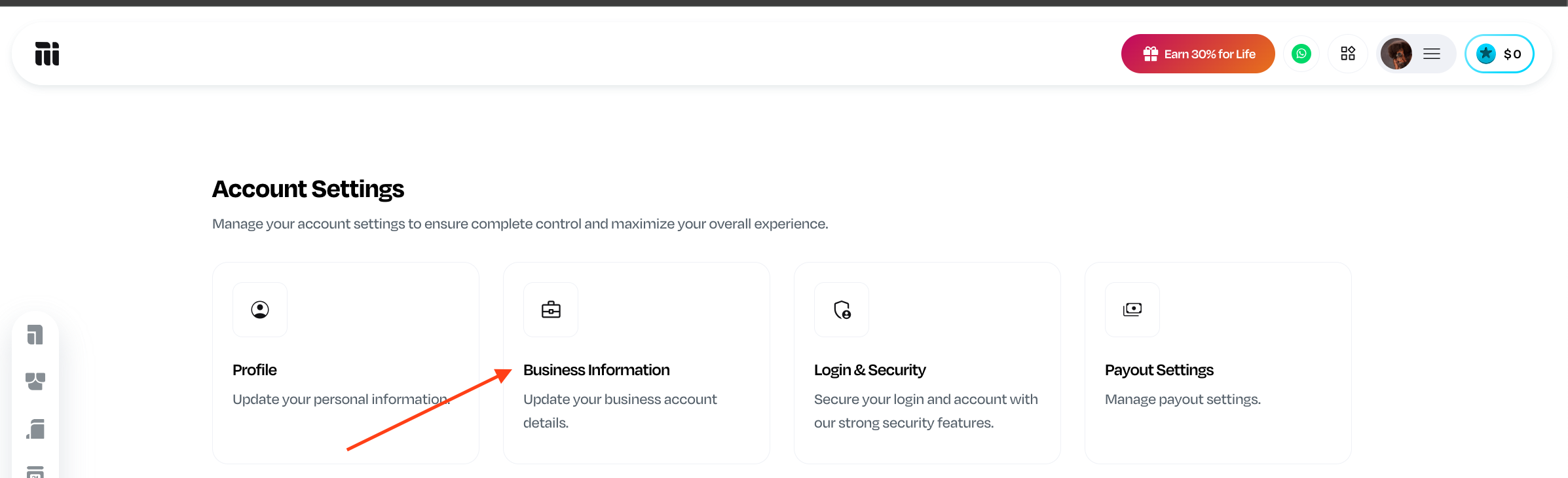Click the Profile card person icon

pos(260,310)
